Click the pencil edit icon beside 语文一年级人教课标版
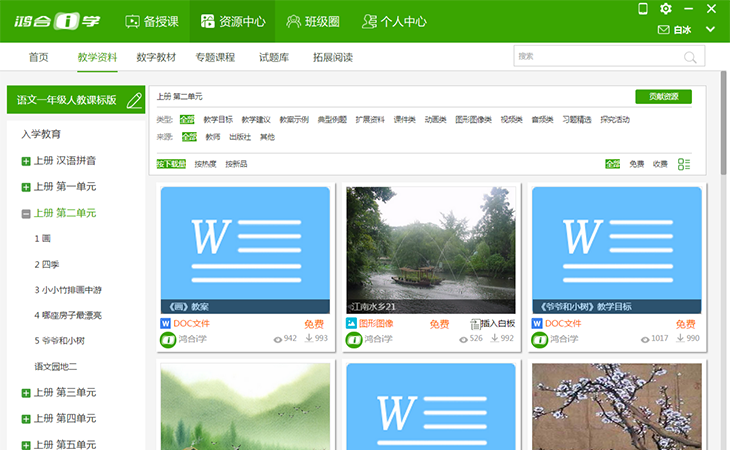Screen dimensions: 730x450 pyautogui.click(x=134, y=100)
